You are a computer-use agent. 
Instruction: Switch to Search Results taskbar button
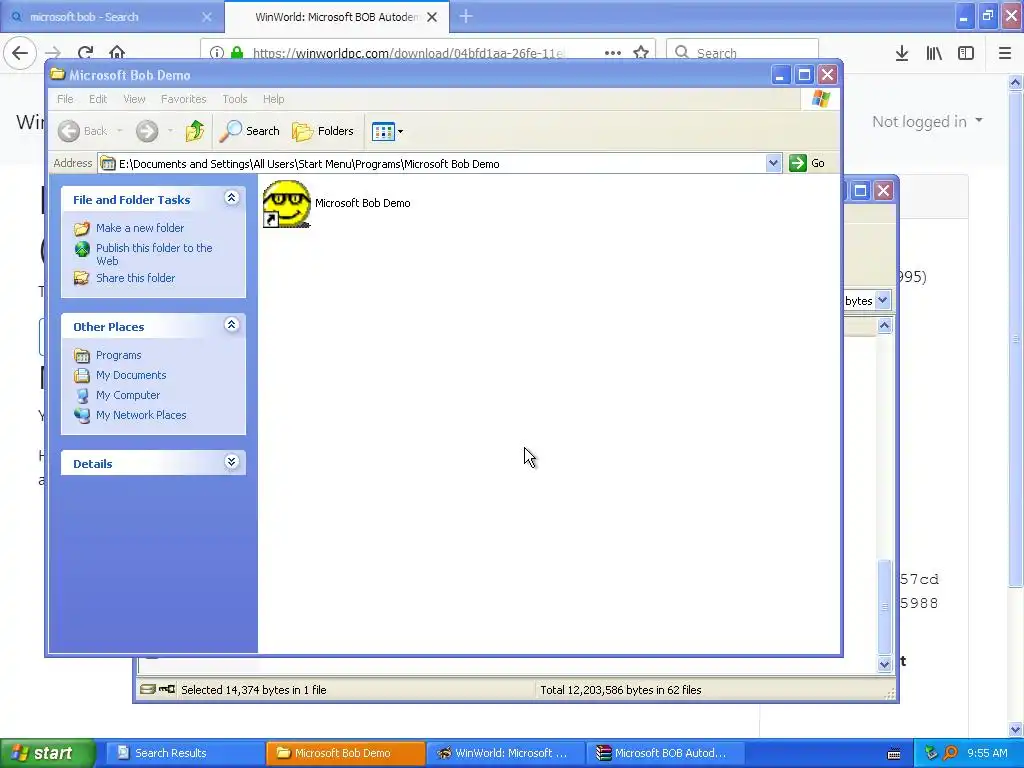184,753
